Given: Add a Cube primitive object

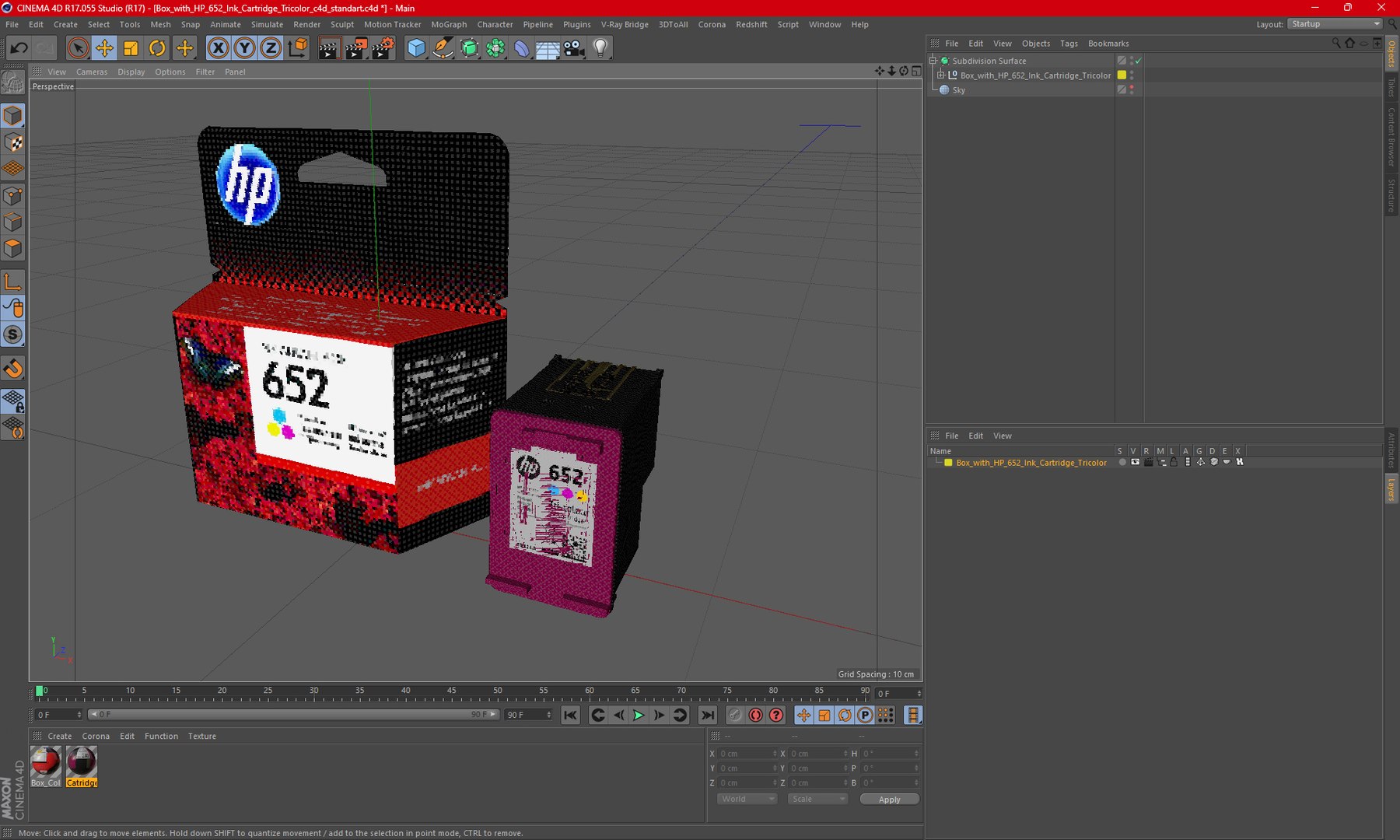Looking at the screenshot, I should pos(417,48).
